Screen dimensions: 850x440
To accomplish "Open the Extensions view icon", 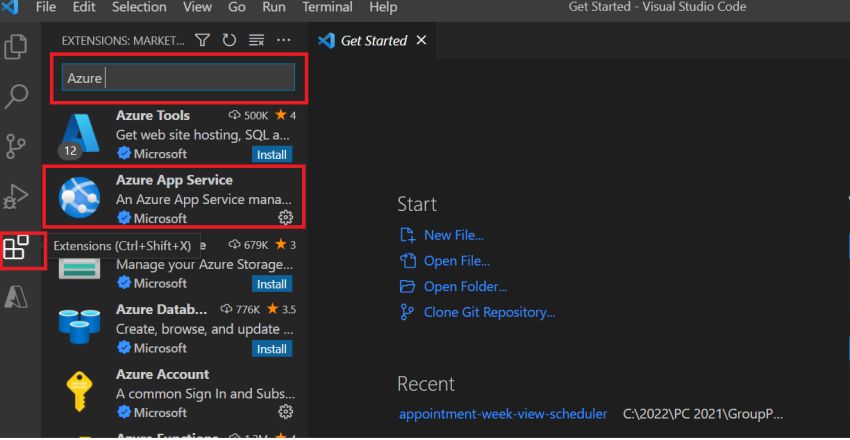I will coord(16,247).
